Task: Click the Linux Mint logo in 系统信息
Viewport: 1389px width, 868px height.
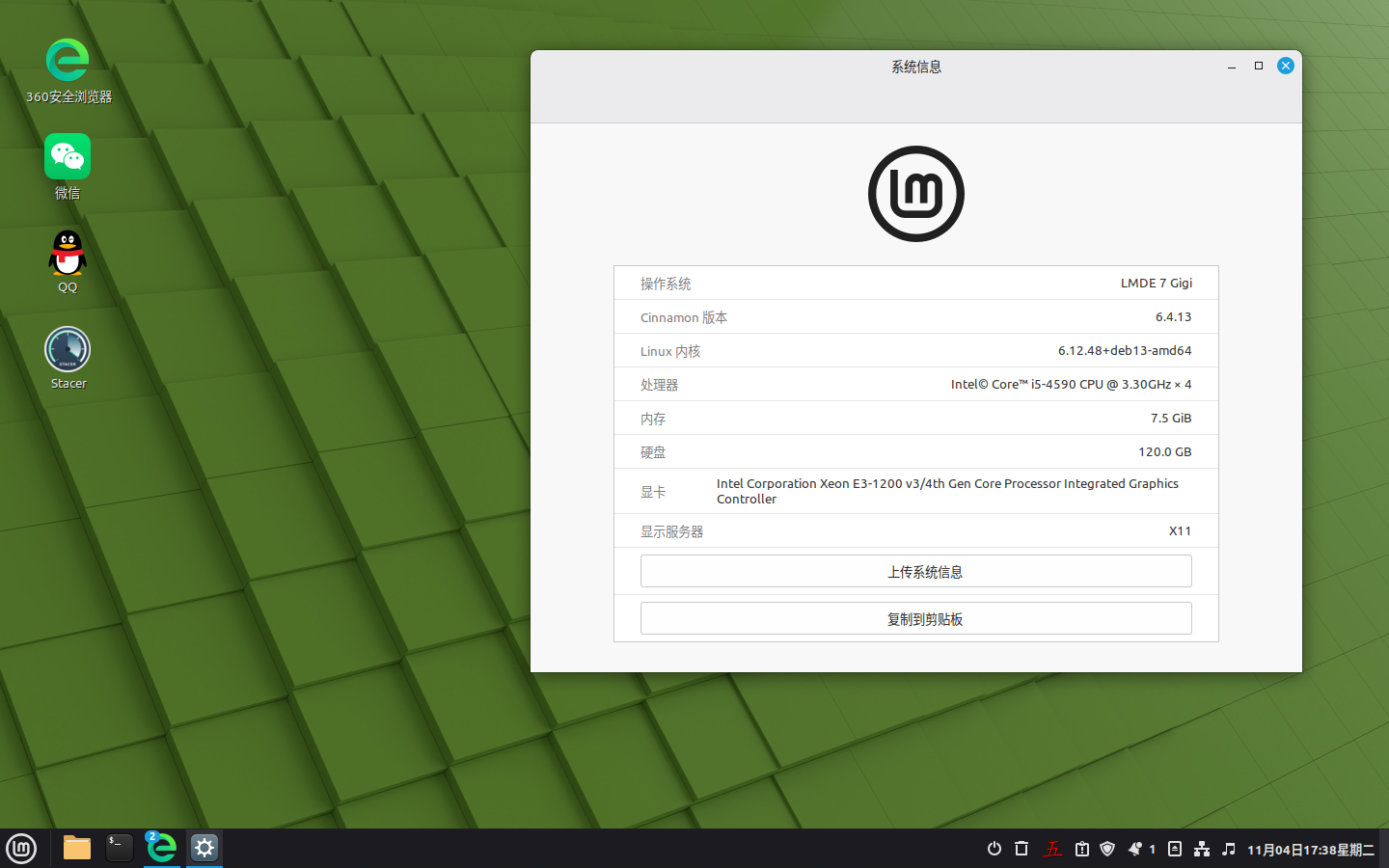Action: click(x=916, y=194)
